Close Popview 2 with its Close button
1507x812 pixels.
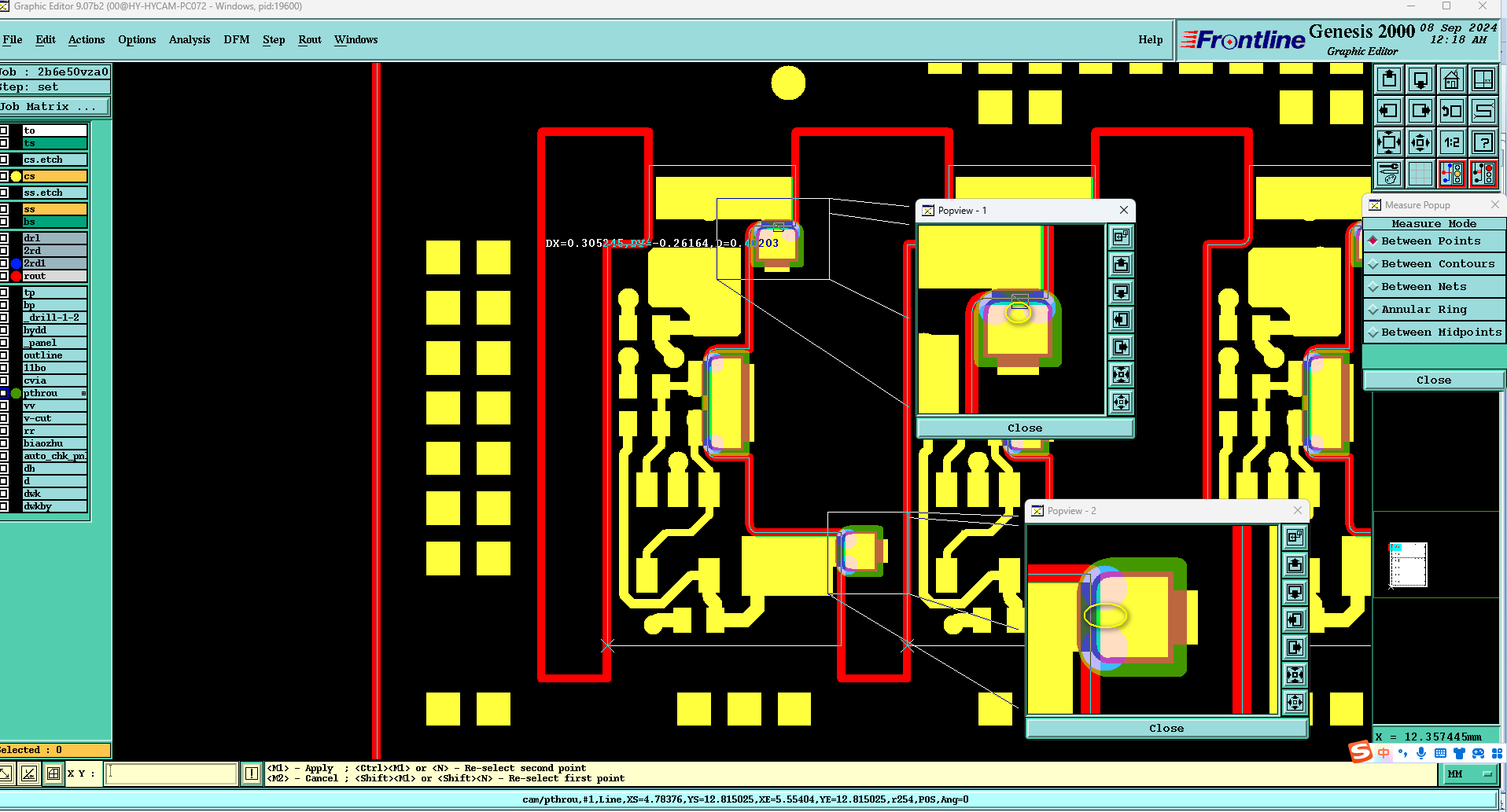click(1166, 729)
